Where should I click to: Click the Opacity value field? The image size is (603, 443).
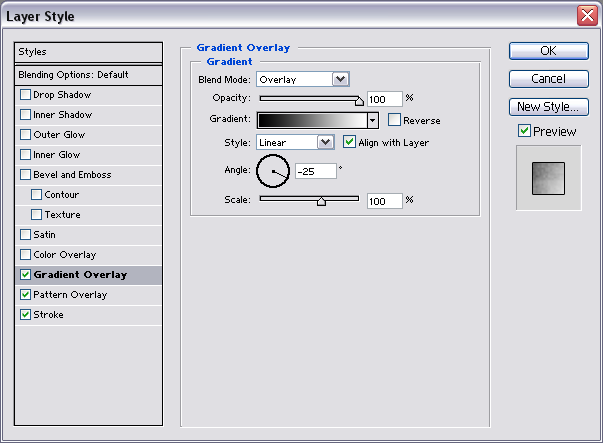click(x=385, y=99)
